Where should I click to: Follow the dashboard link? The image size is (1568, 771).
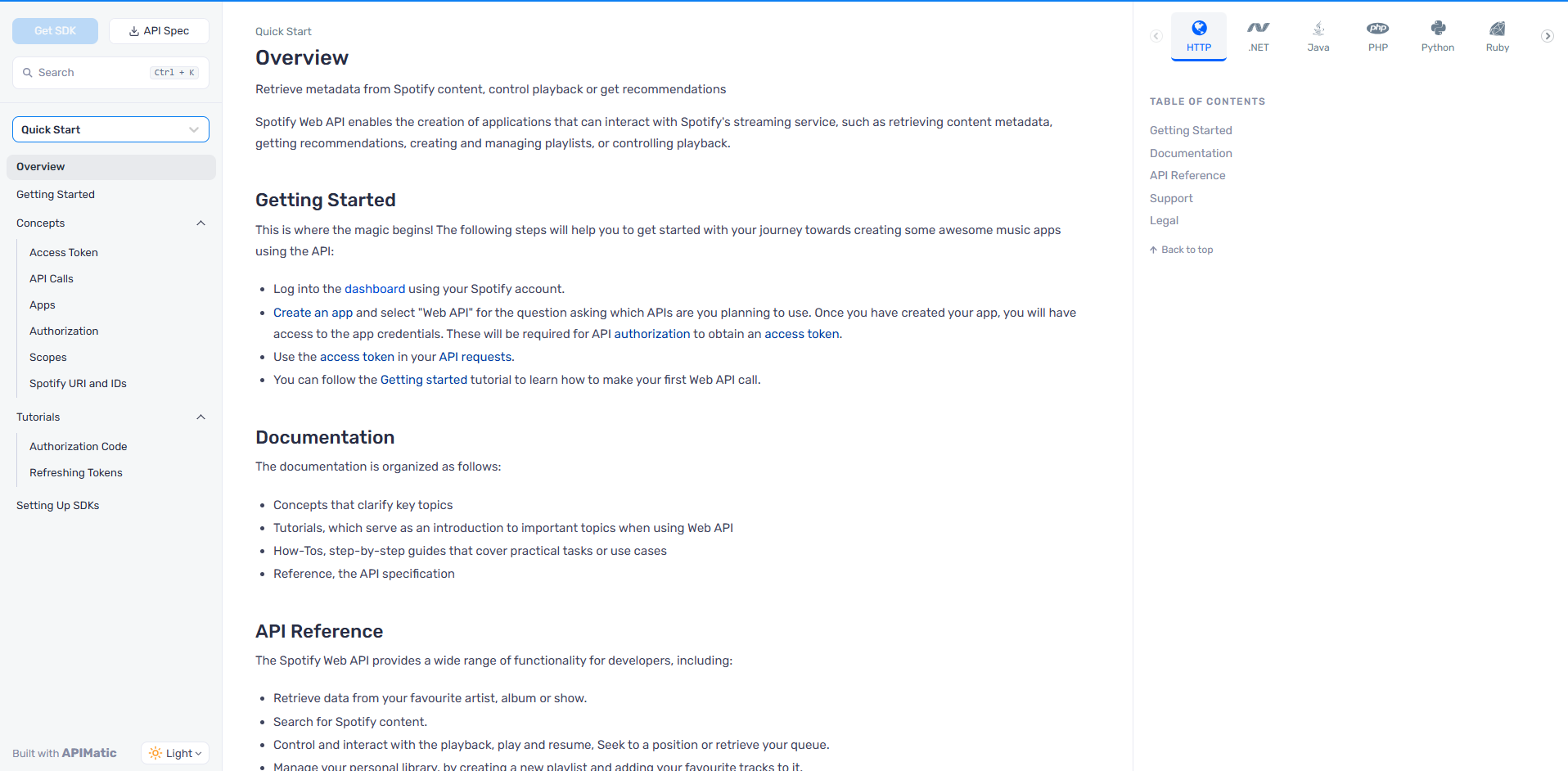375,289
